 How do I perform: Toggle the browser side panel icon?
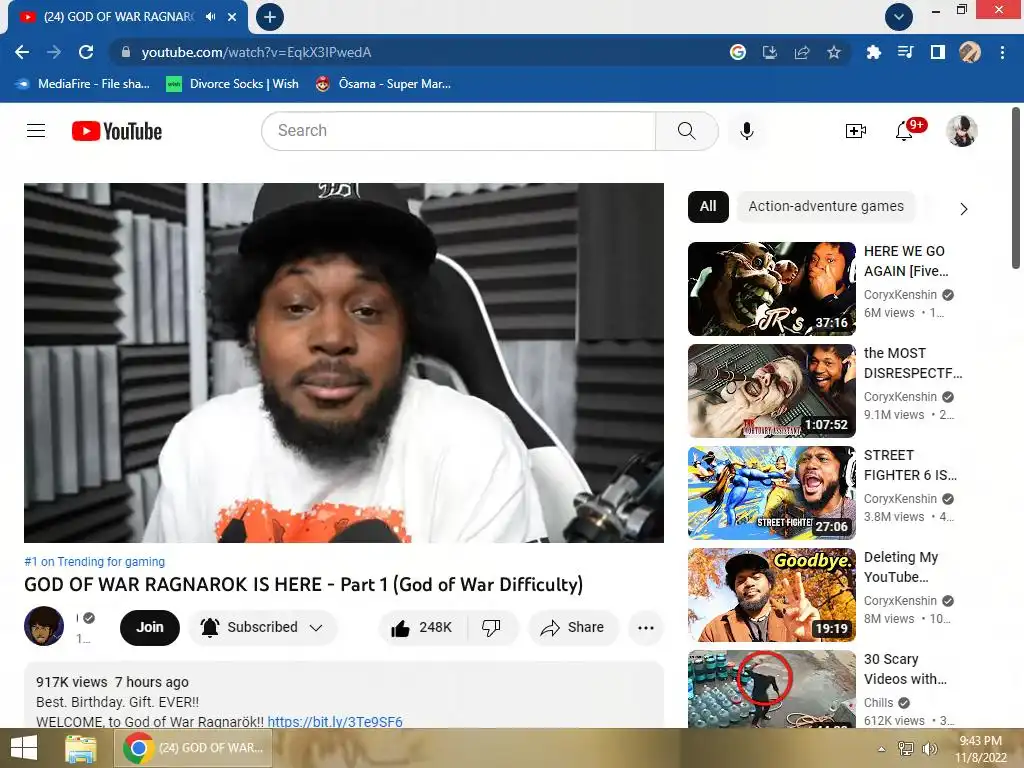pos(938,52)
